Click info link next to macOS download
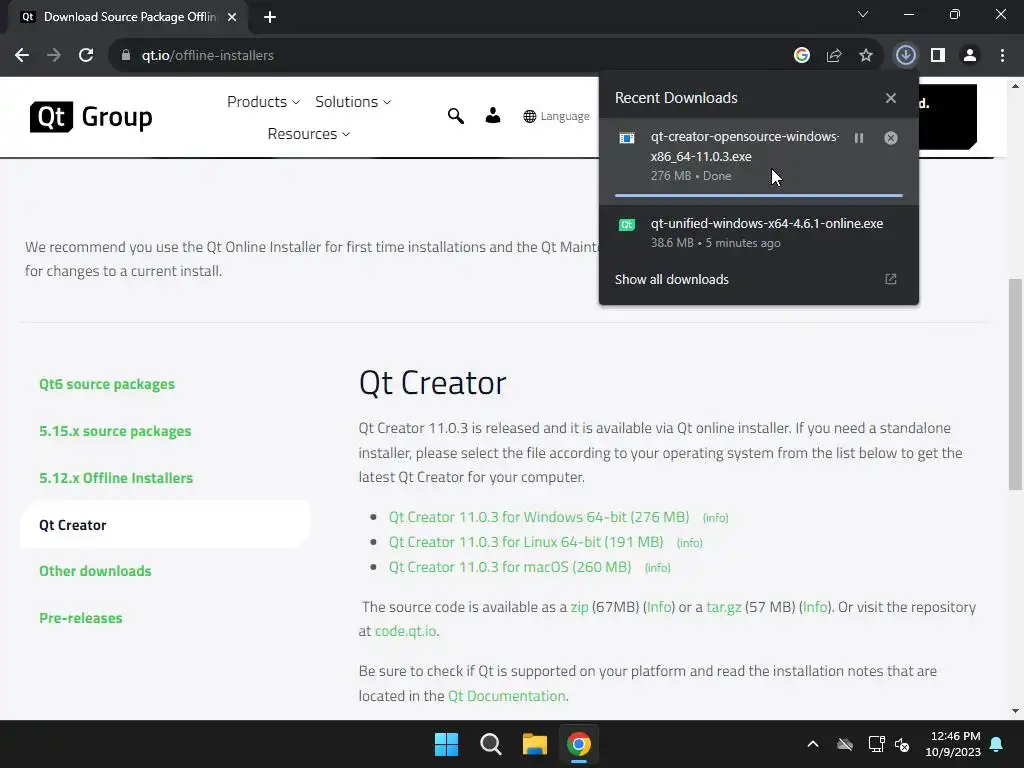 pos(658,568)
